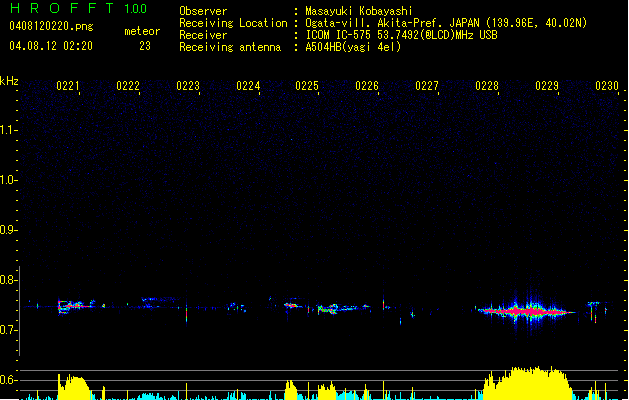Click the 0230 time marker
Screen dimensions: 629x400
(607, 86)
